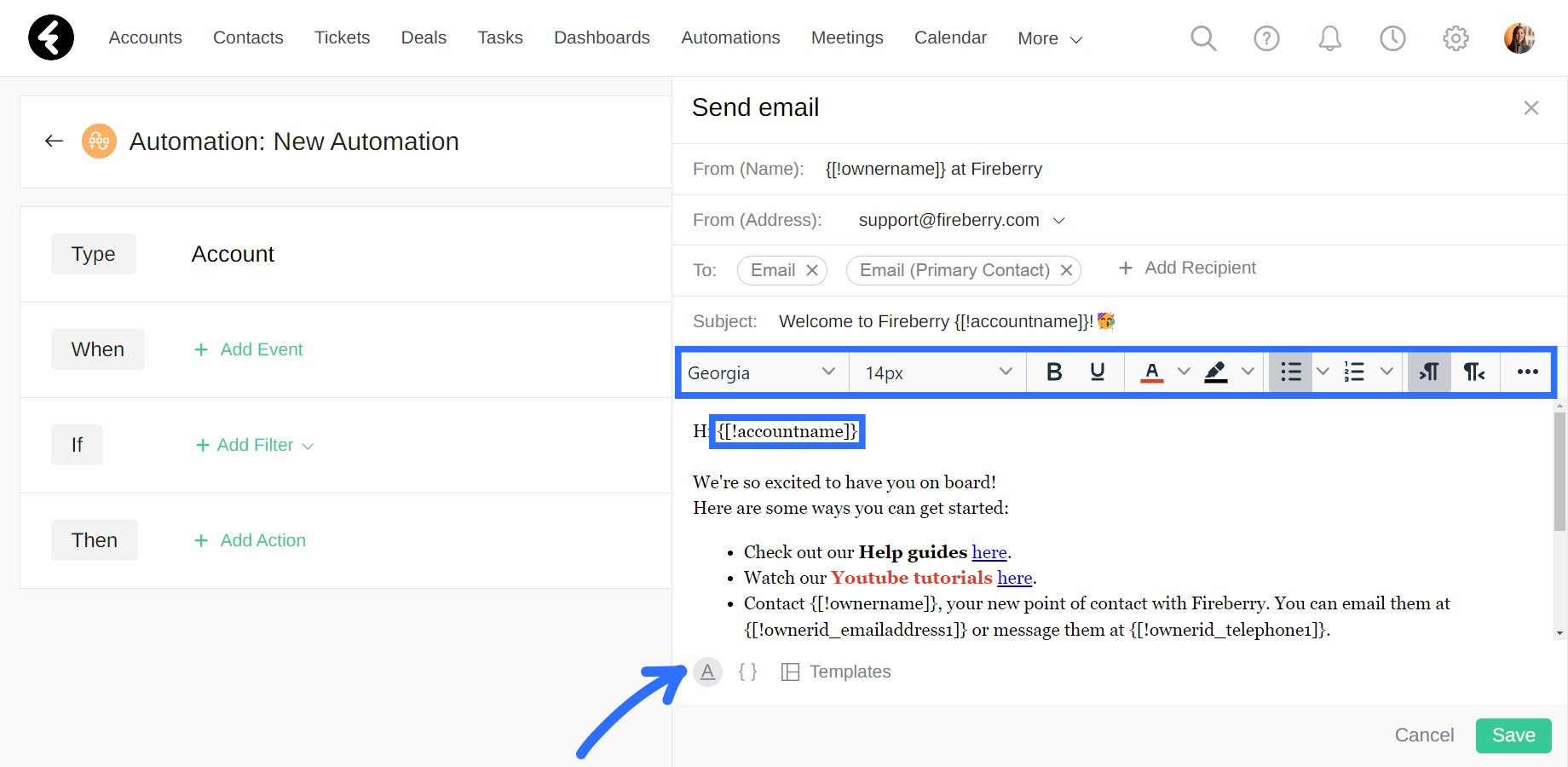Image resolution: width=1568 pixels, height=767 pixels.
Task: Open the notifications bell icon
Action: pos(1329,38)
